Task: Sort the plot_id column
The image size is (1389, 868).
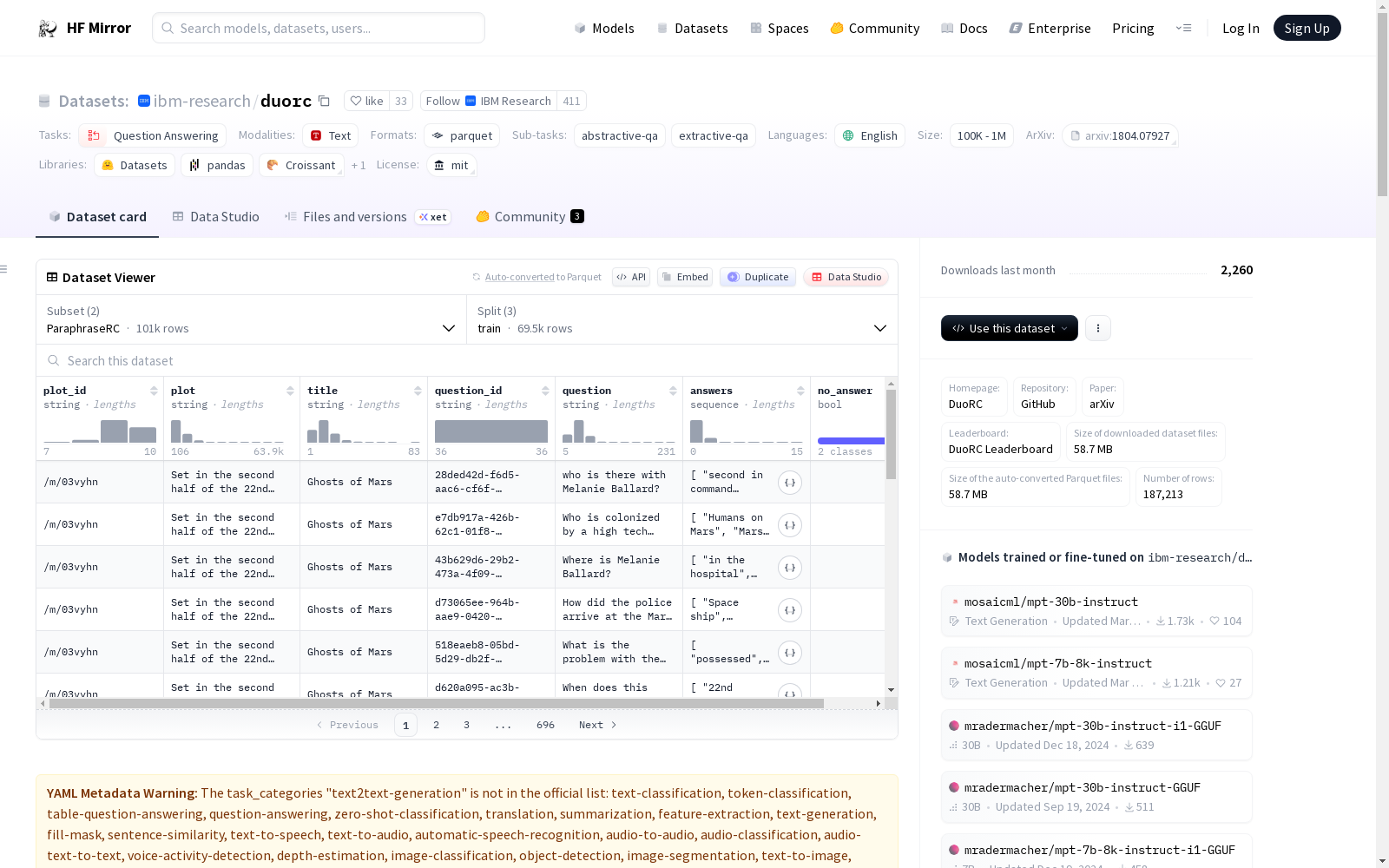Action: (x=154, y=391)
